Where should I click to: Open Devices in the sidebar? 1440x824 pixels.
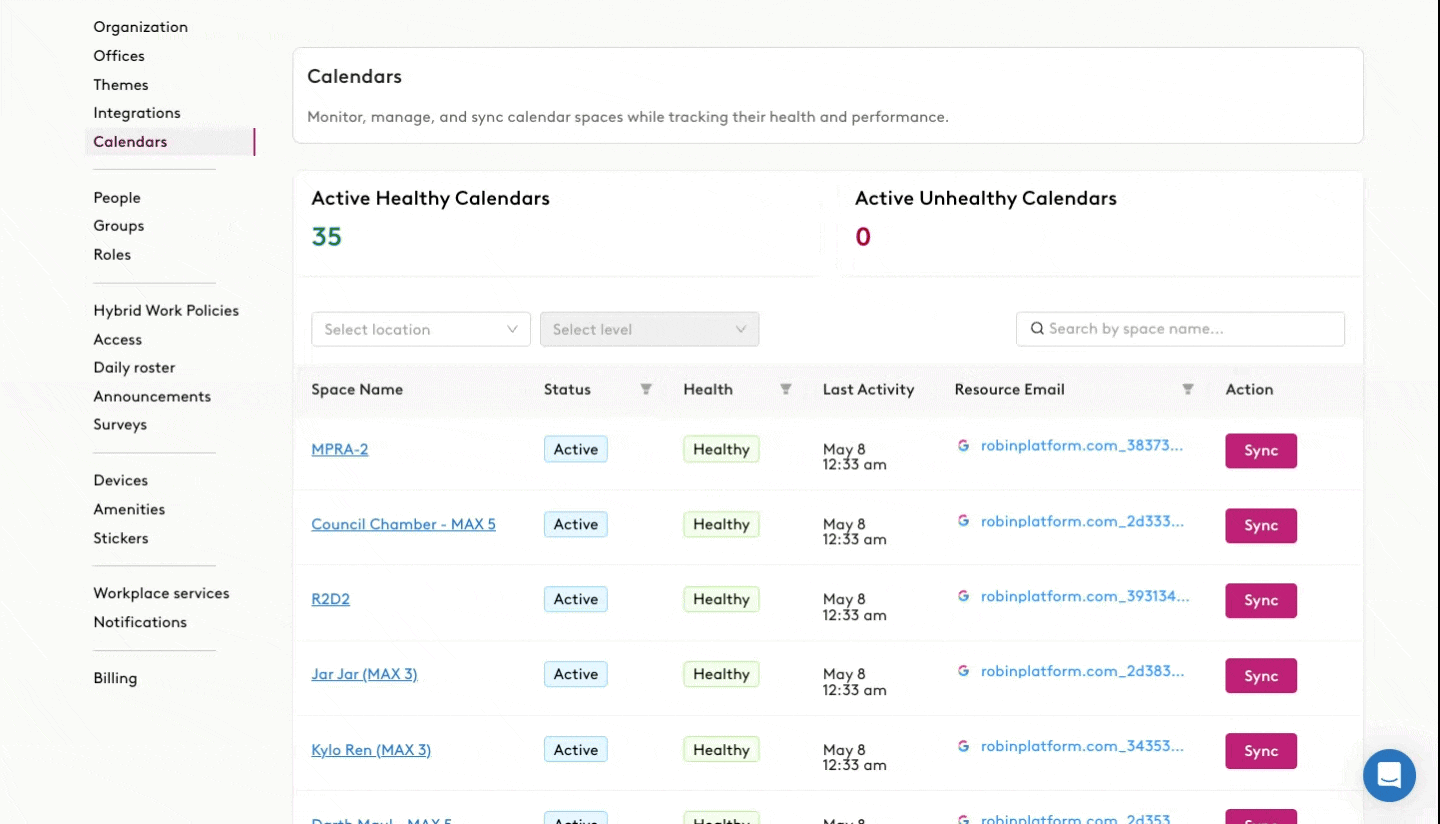point(120,481)
